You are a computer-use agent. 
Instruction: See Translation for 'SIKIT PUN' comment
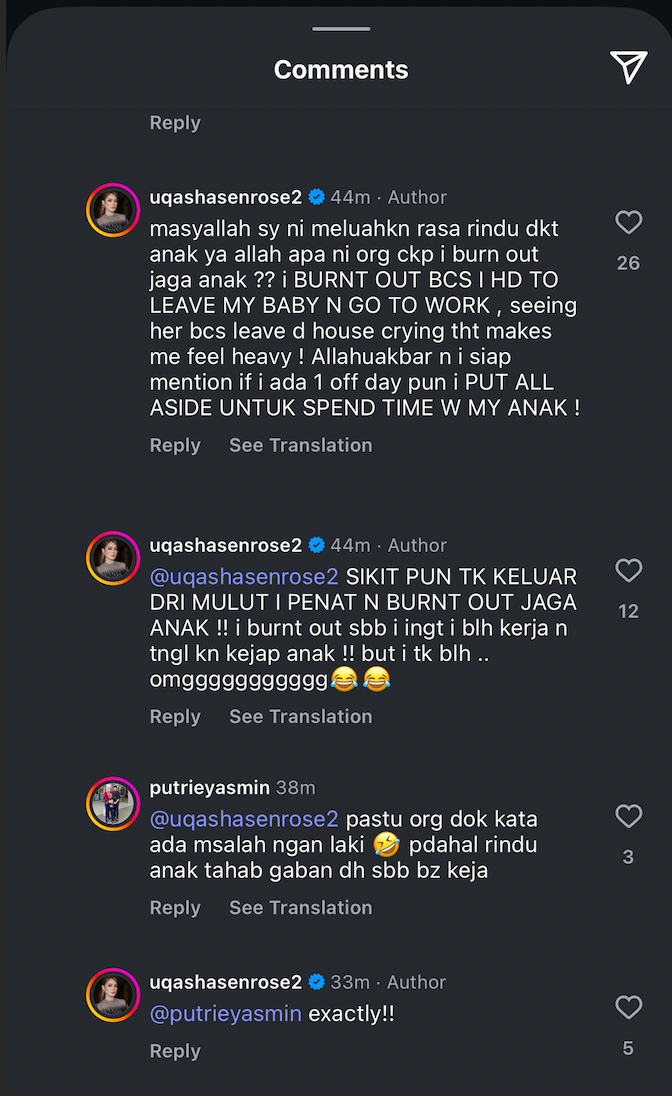tap(300, 716)
